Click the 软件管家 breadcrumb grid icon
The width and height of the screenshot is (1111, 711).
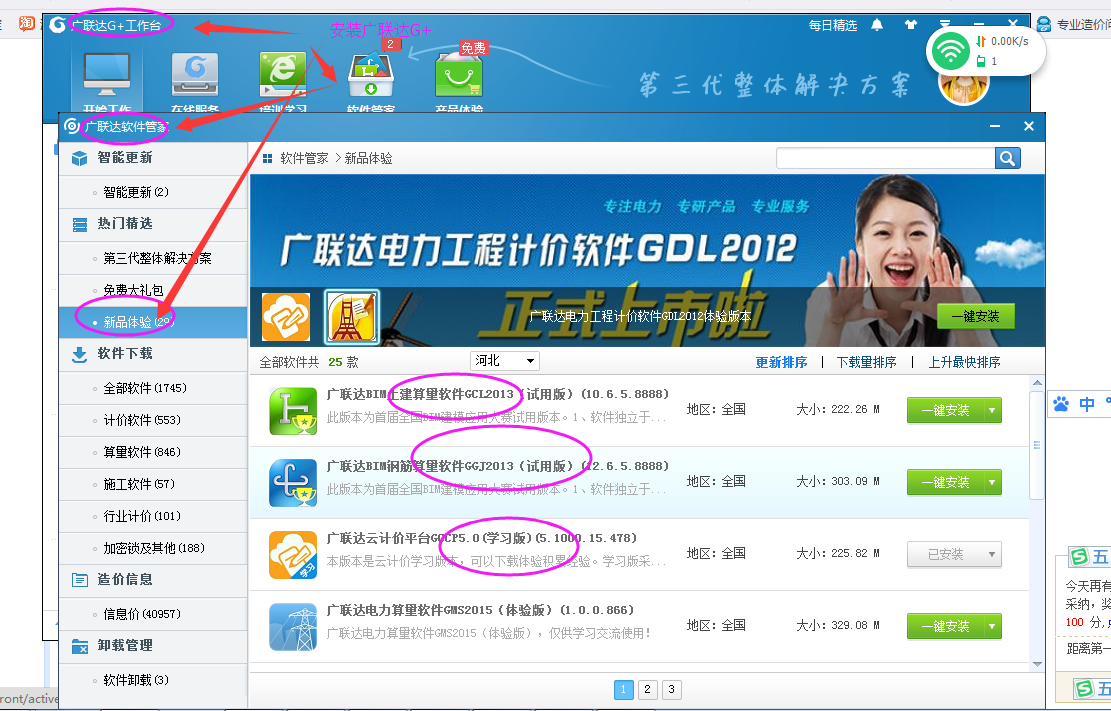(267, 159)
